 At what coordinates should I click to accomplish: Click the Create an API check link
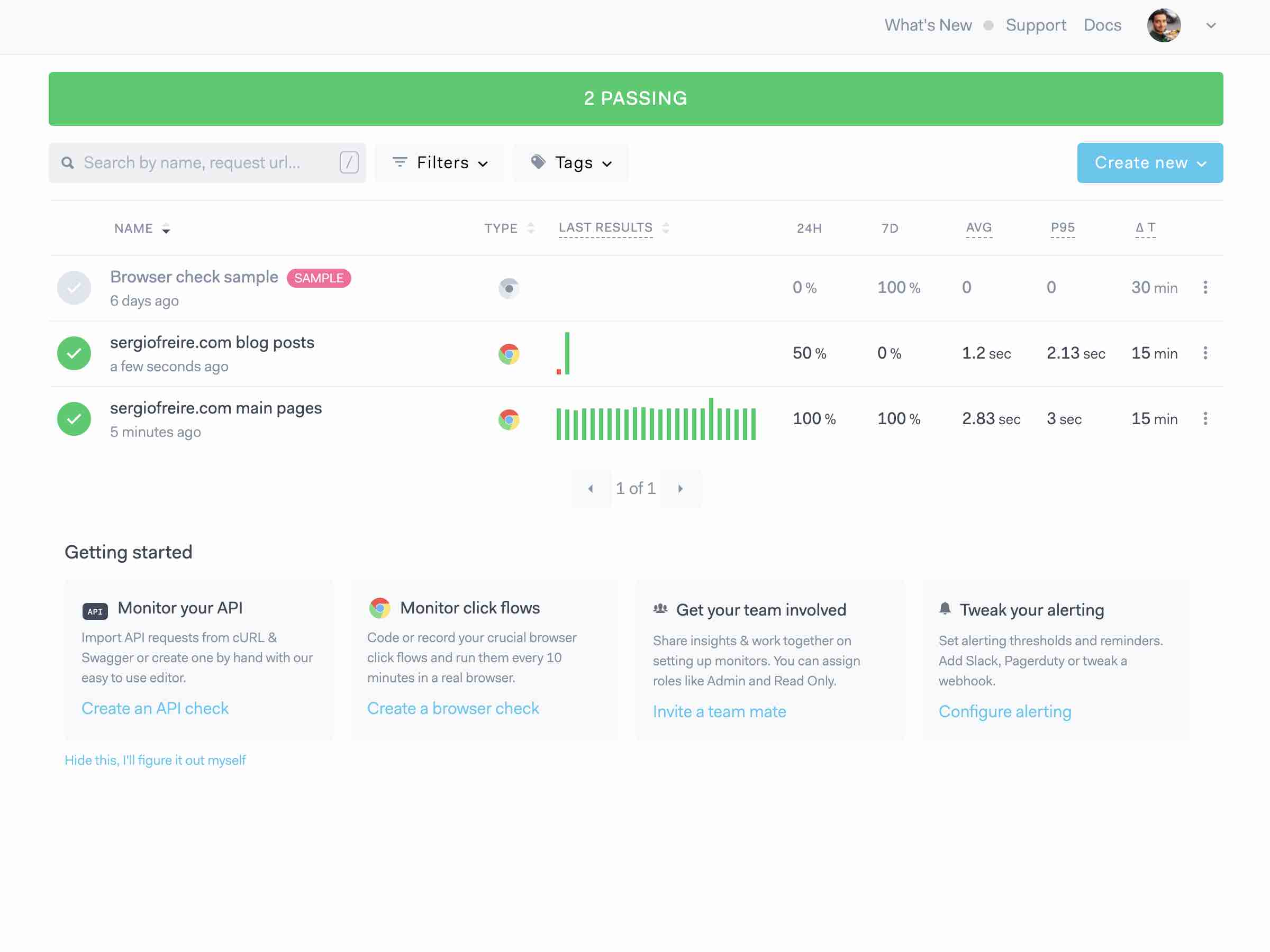tap(155, 708)
